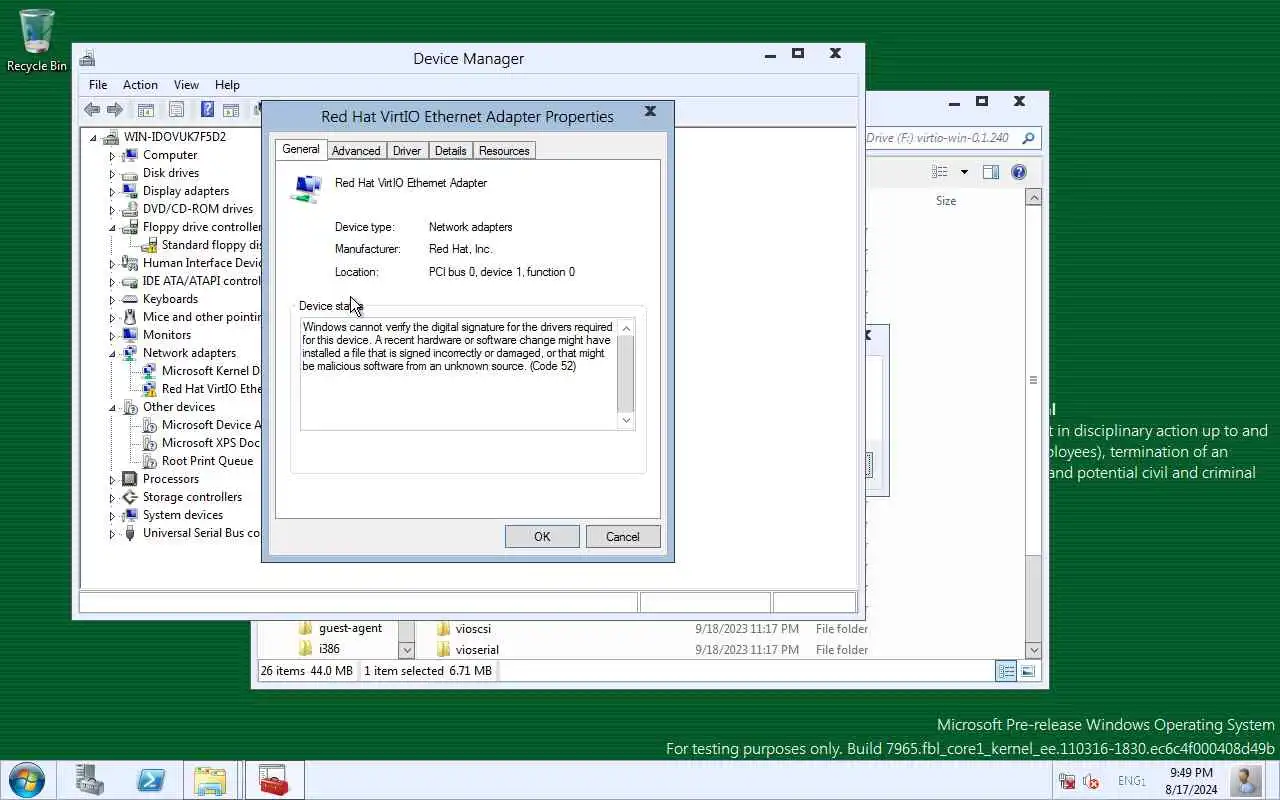Collapse the root computer node arrow

pos(93,138)
